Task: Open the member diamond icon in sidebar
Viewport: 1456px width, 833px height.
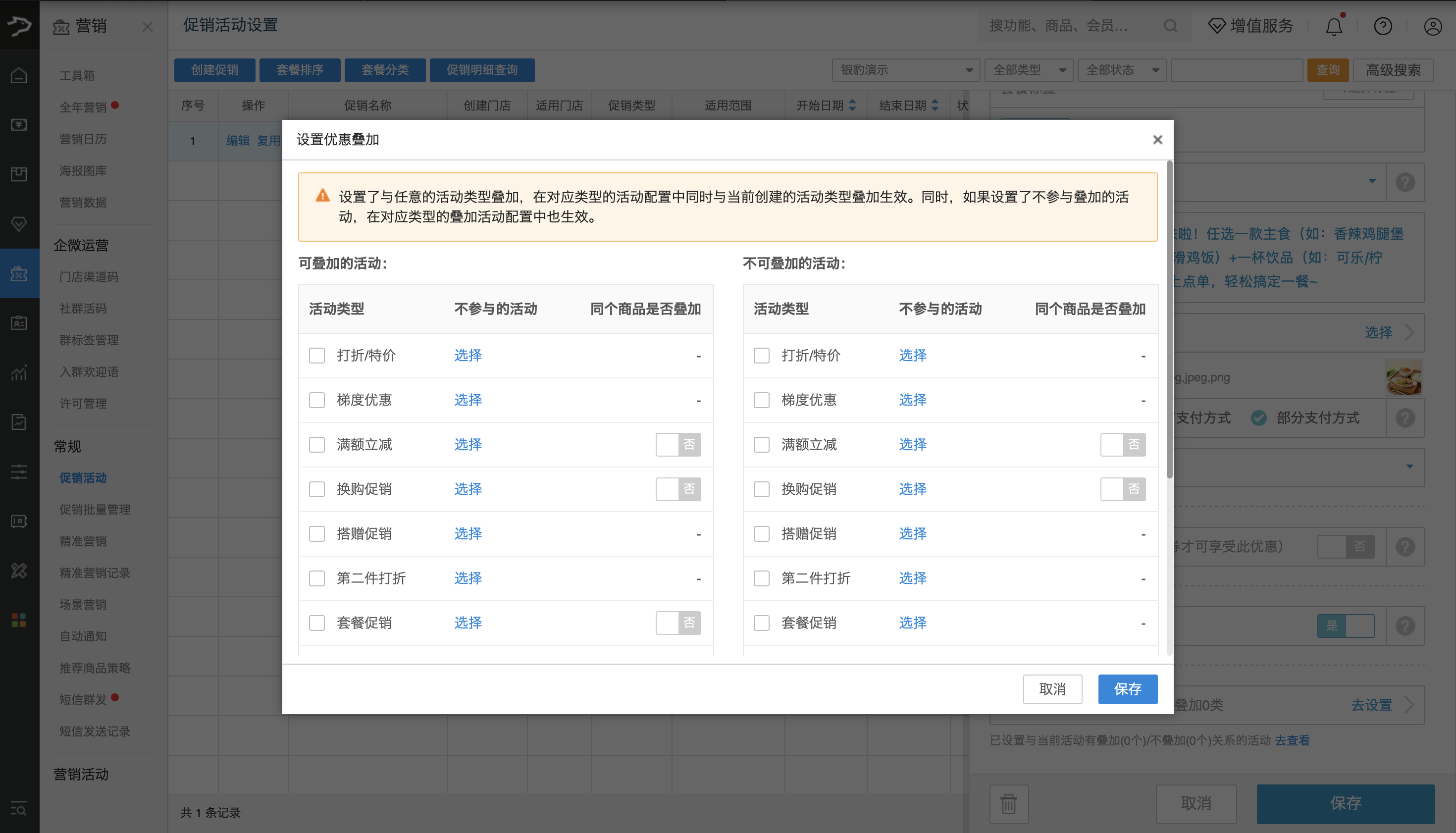Action: [x=19, y=224]
